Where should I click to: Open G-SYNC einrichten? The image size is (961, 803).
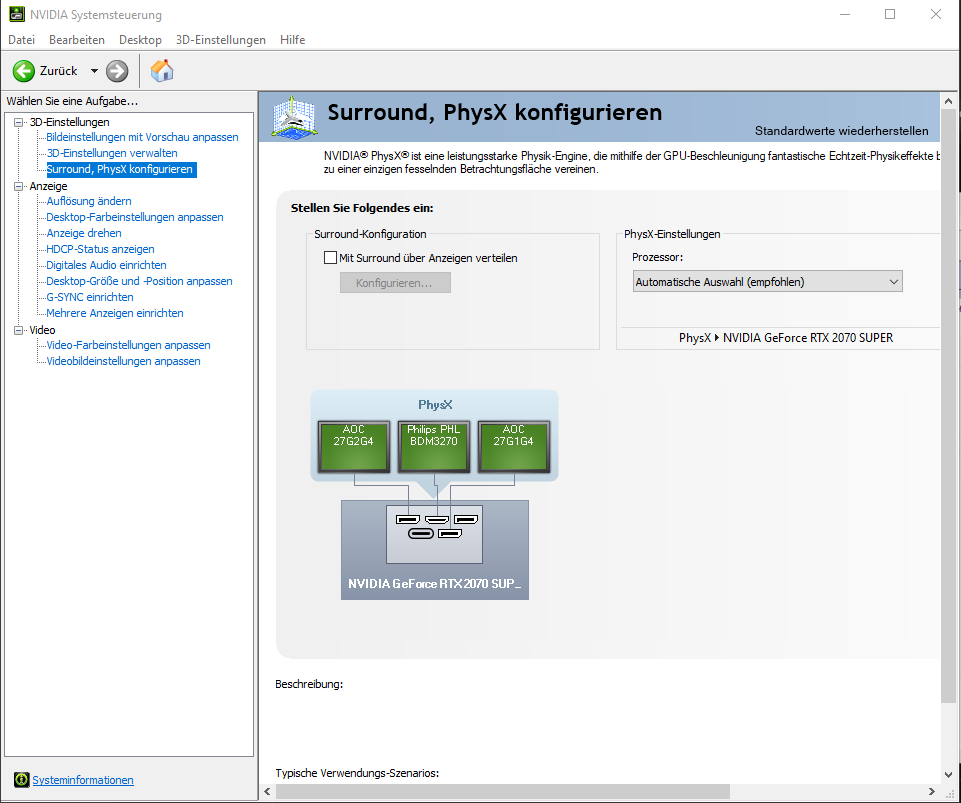point(90,297)
